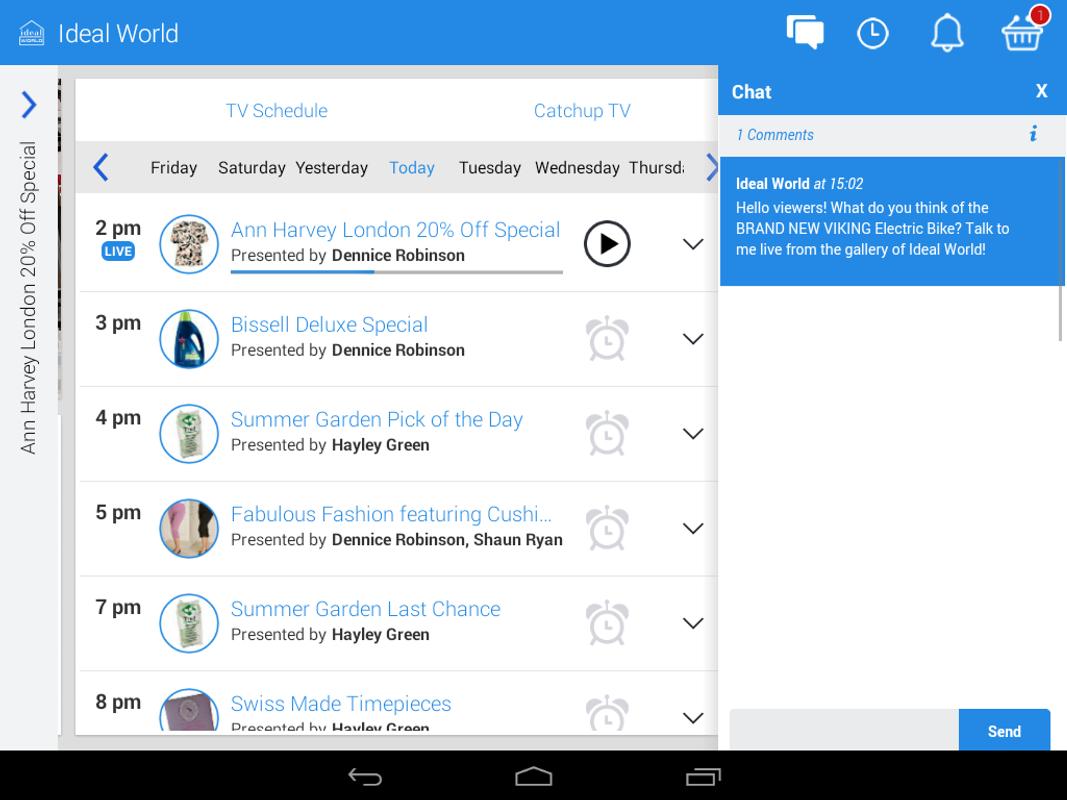This screenshot has height=800, width=1067.
Task: Tap the Android recent apps button
Action: pos(703,776)
